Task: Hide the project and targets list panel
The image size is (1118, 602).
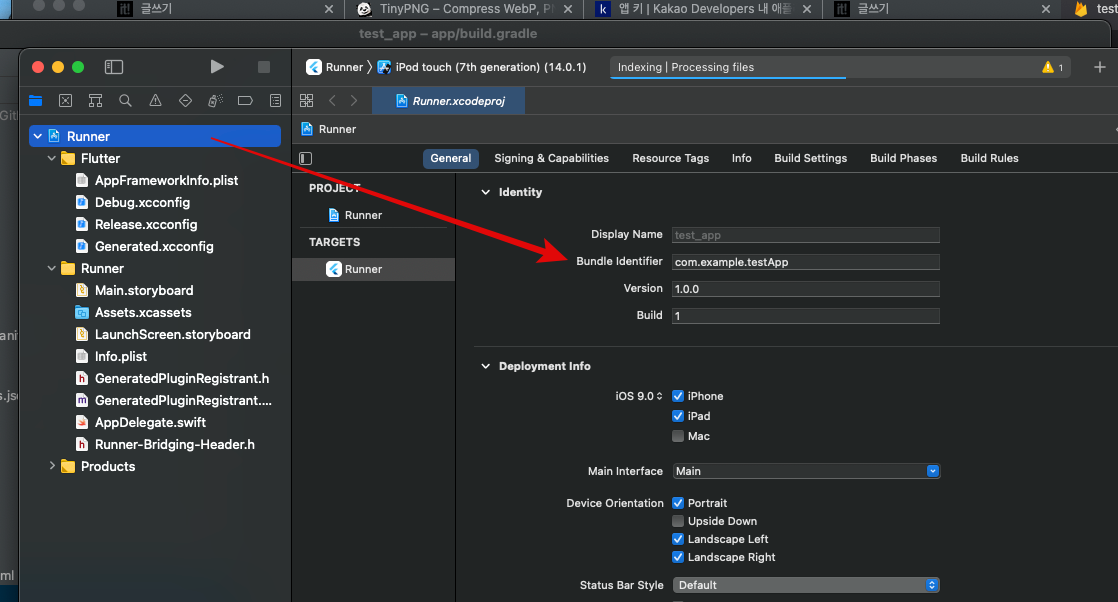Action: tap(306, 158)
